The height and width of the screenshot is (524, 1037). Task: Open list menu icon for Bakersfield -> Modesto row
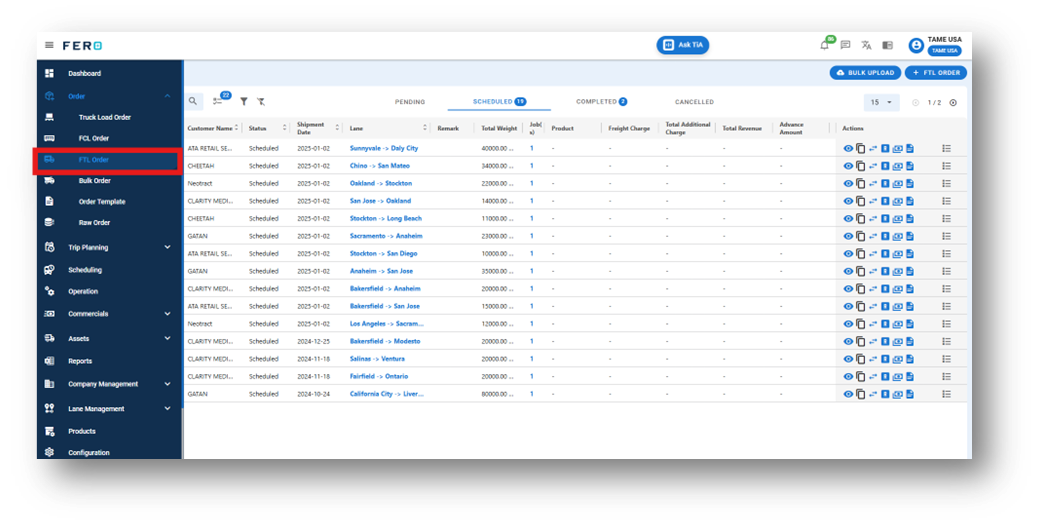pyautogui.click(x=946, y=341)
